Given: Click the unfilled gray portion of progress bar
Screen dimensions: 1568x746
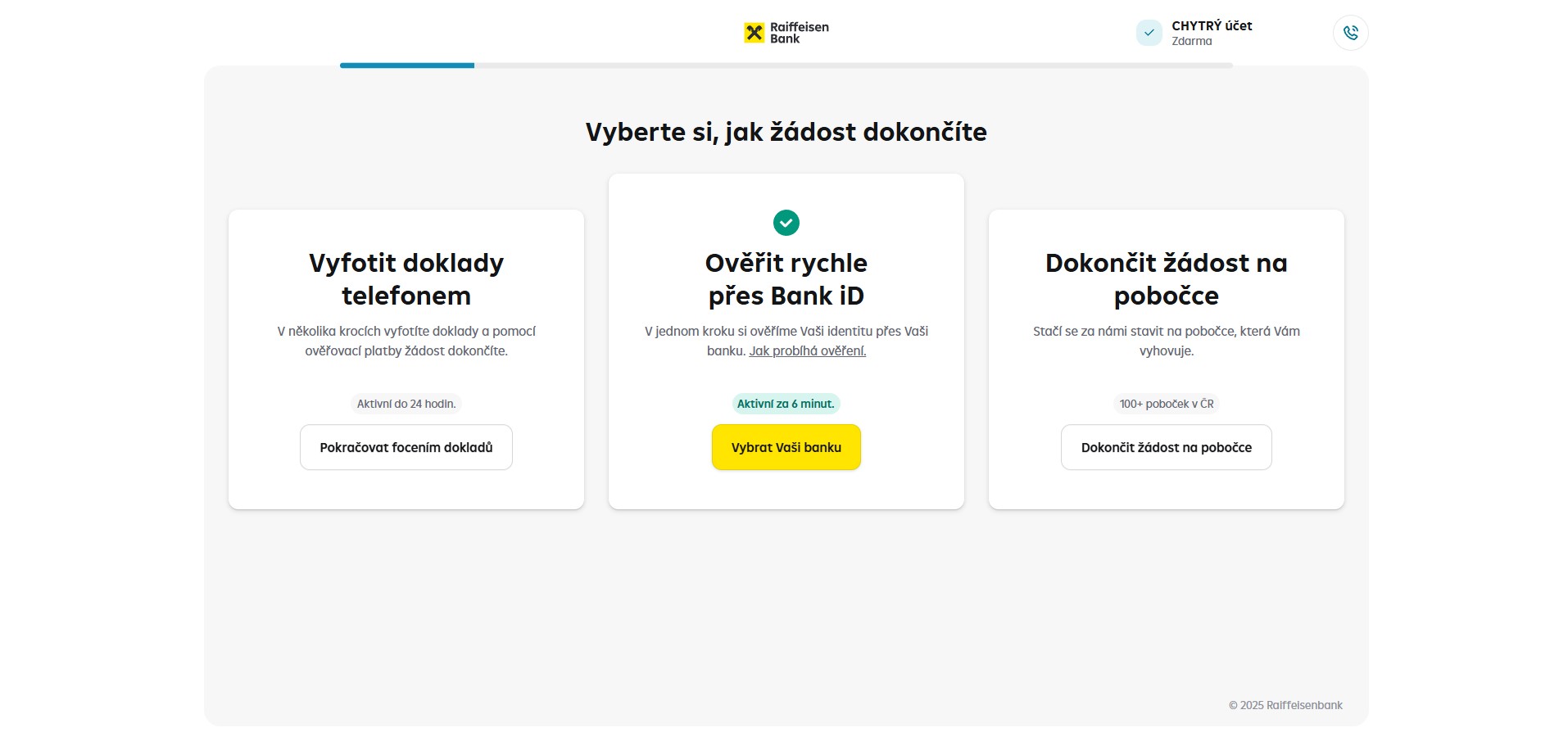Looking at the screenshot, I should pos(854,66).
